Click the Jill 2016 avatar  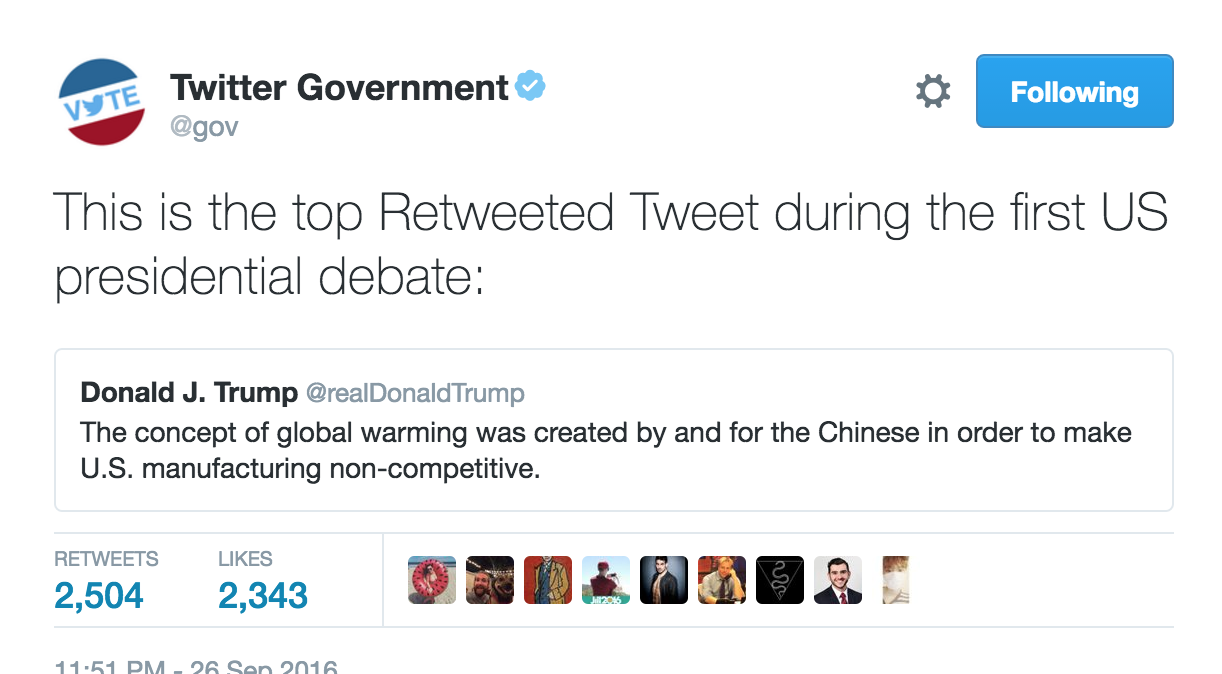(606, 580)
